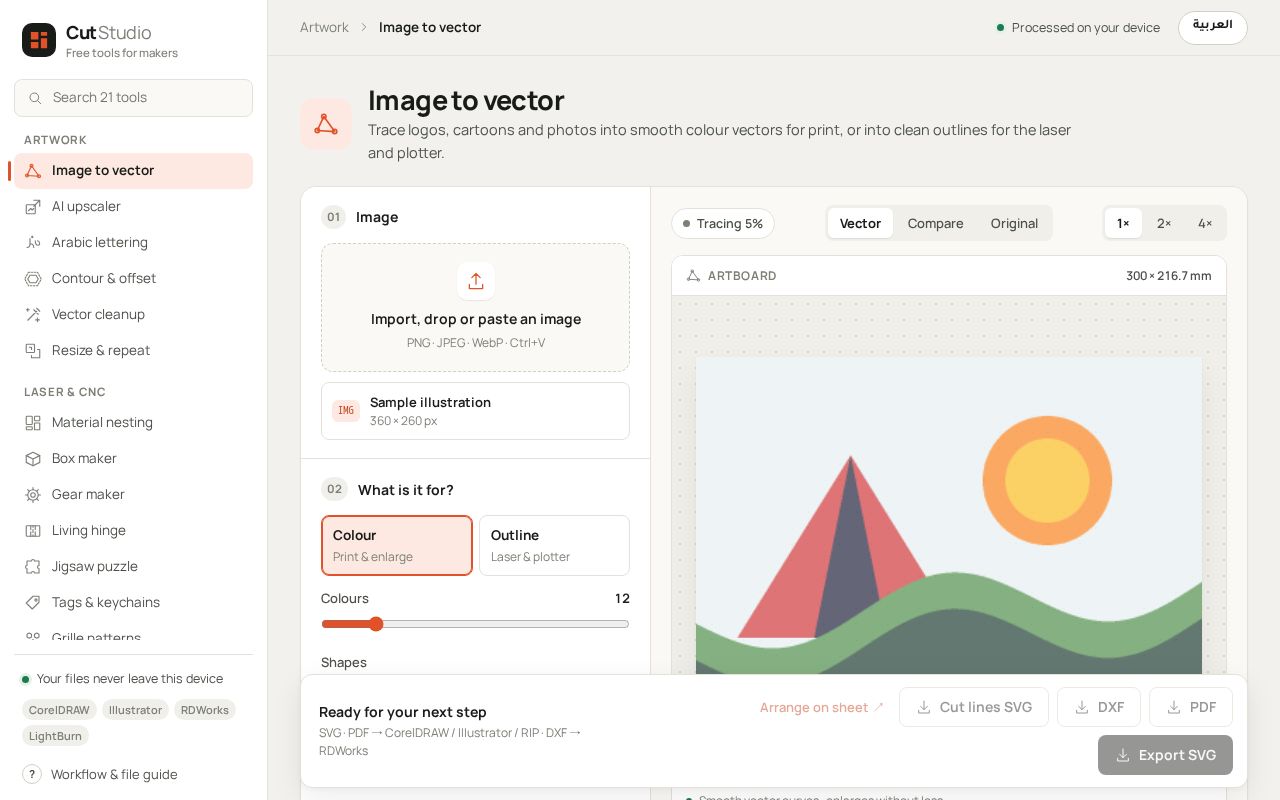Set preview zoom to 1×

tap(1123, 223)
